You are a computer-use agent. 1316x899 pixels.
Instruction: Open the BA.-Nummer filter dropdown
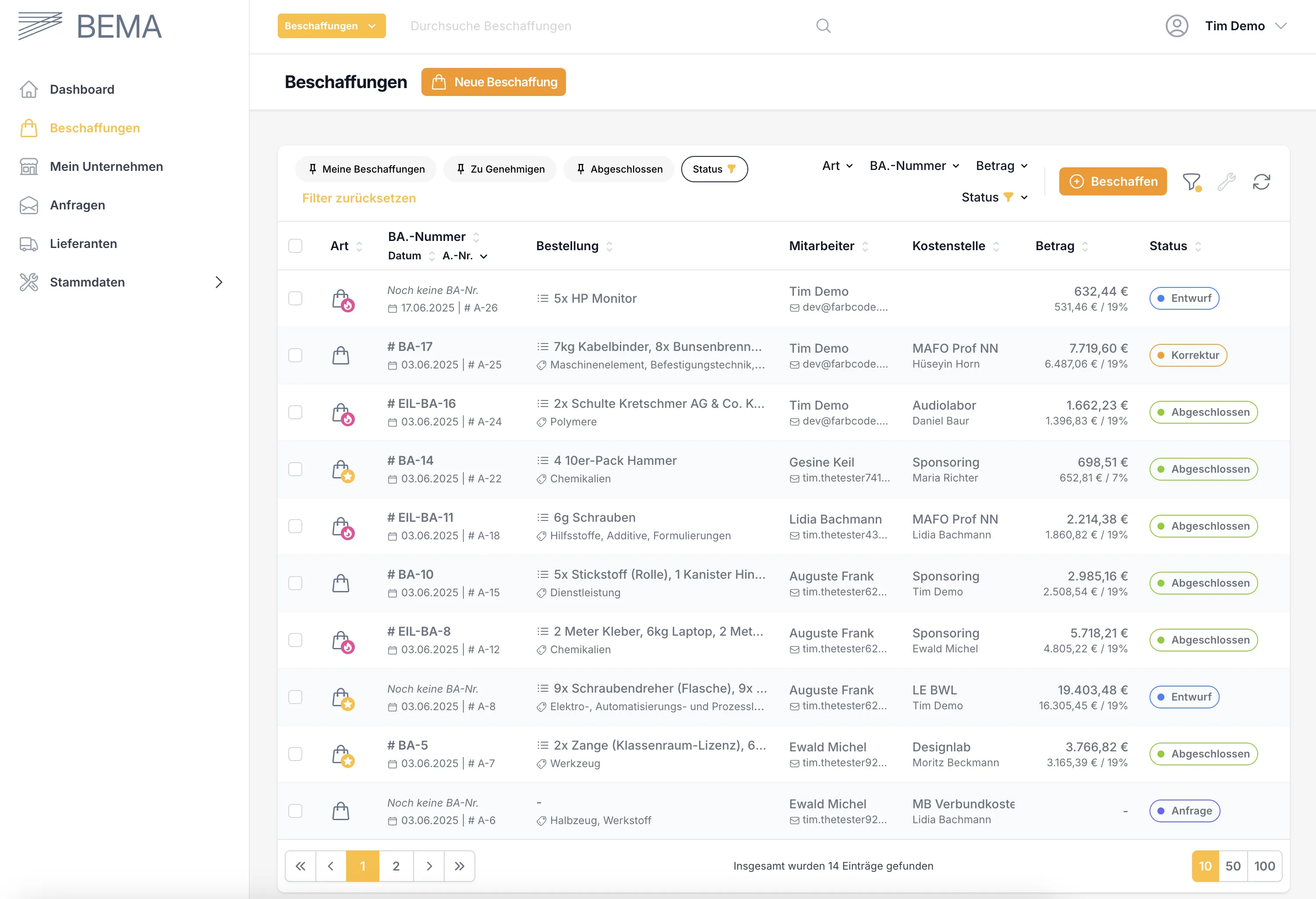(914, 166)
